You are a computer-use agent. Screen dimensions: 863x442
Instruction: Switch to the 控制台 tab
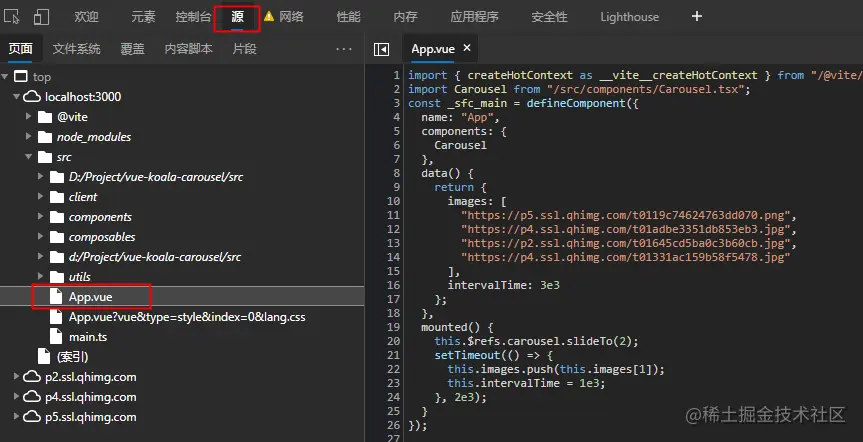pos(193,17)
